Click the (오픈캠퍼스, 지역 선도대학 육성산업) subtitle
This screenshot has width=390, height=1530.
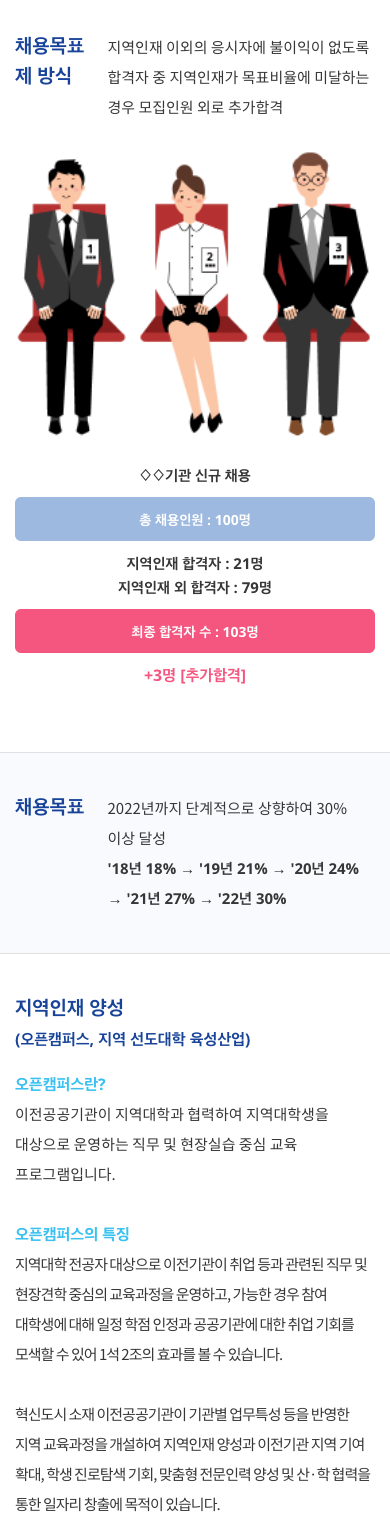coord(133,1039)
